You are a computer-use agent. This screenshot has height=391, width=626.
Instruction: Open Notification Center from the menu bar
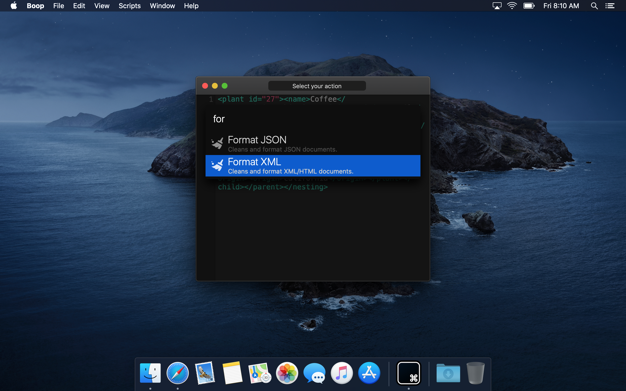click(x=610, y=6)
